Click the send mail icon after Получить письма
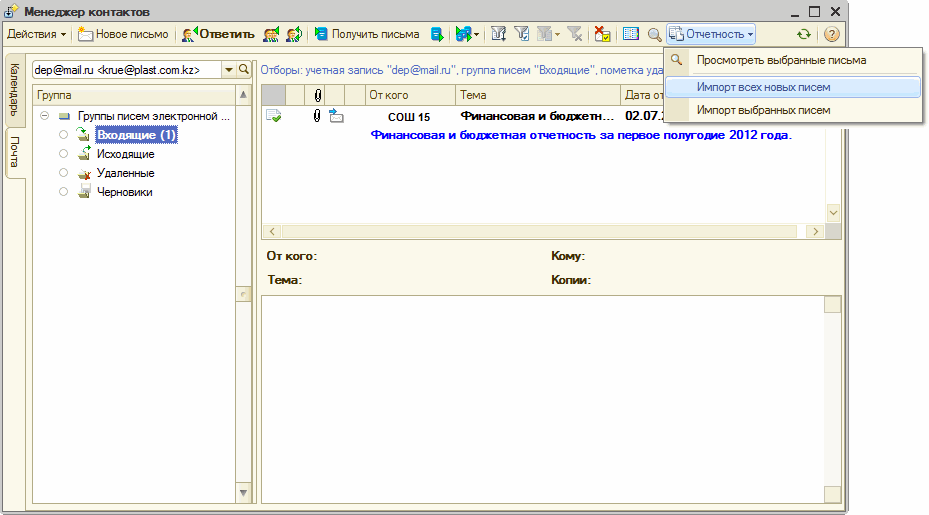 tap(437, 34)
